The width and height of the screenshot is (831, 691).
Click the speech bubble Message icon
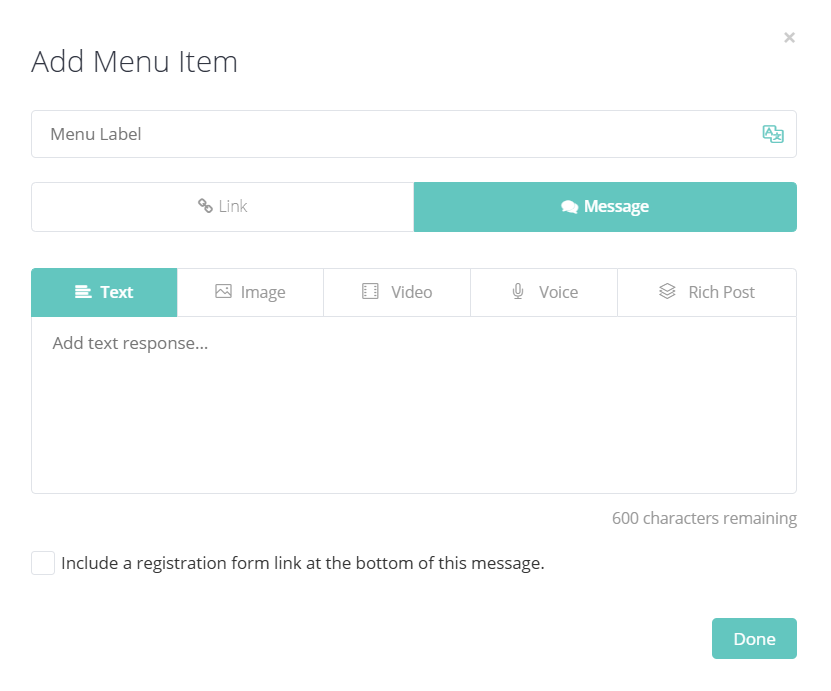pos(570,207)
